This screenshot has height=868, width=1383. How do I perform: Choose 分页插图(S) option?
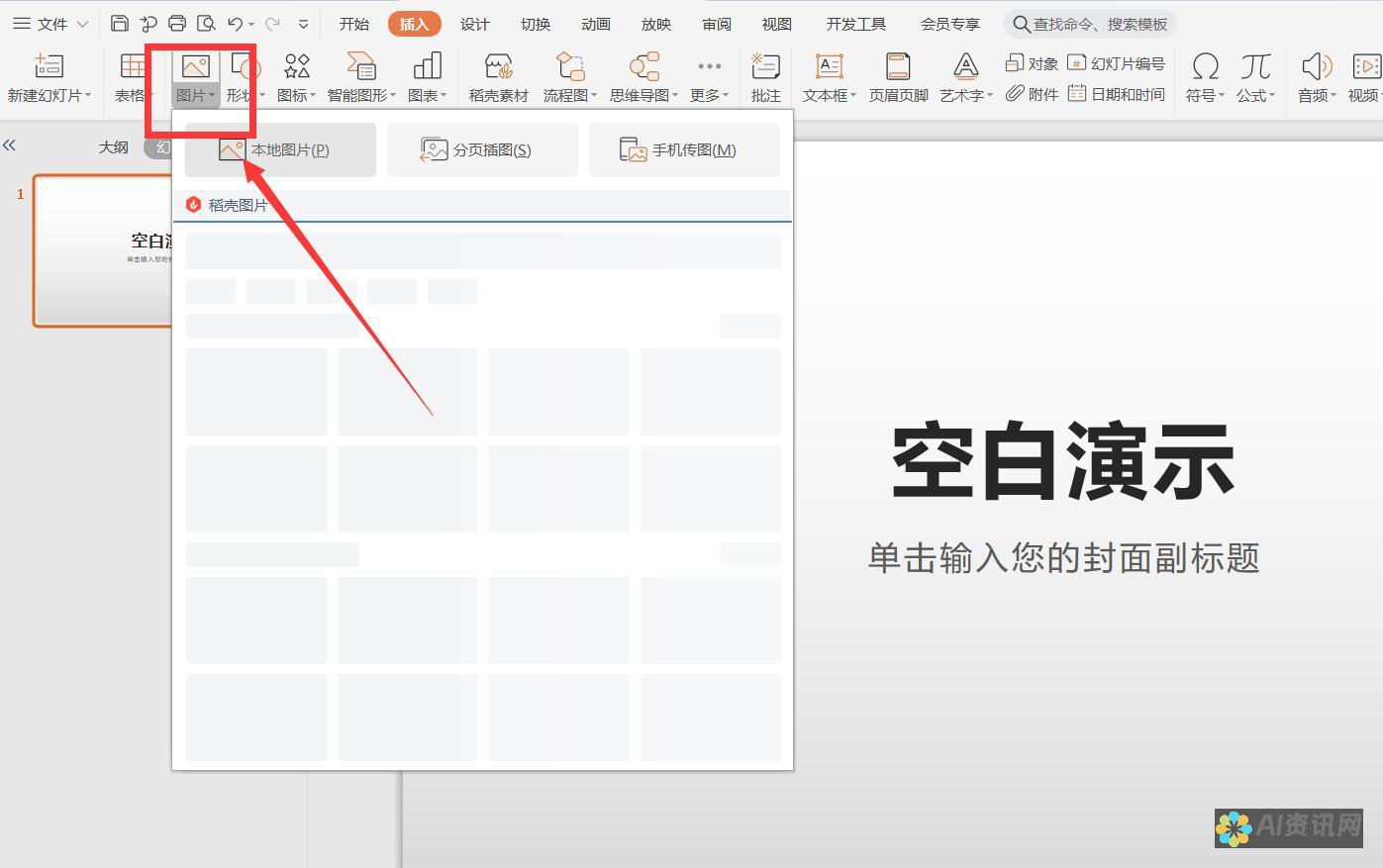482,149
